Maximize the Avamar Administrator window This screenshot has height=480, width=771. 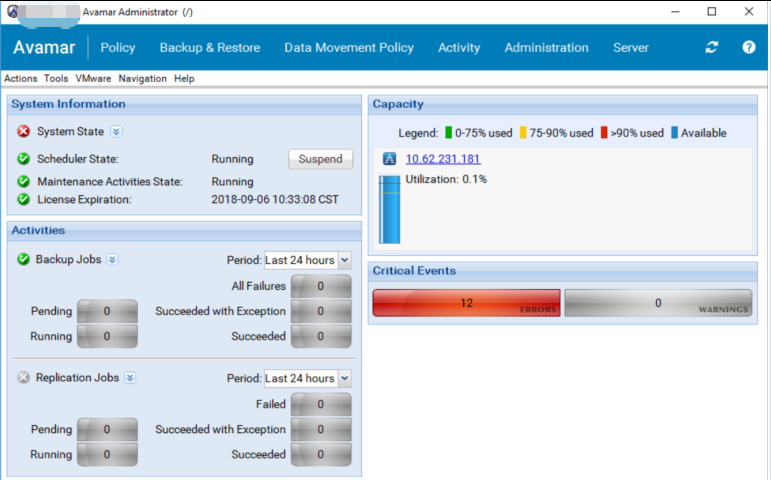pyautogui.click(x=712, y=11)
